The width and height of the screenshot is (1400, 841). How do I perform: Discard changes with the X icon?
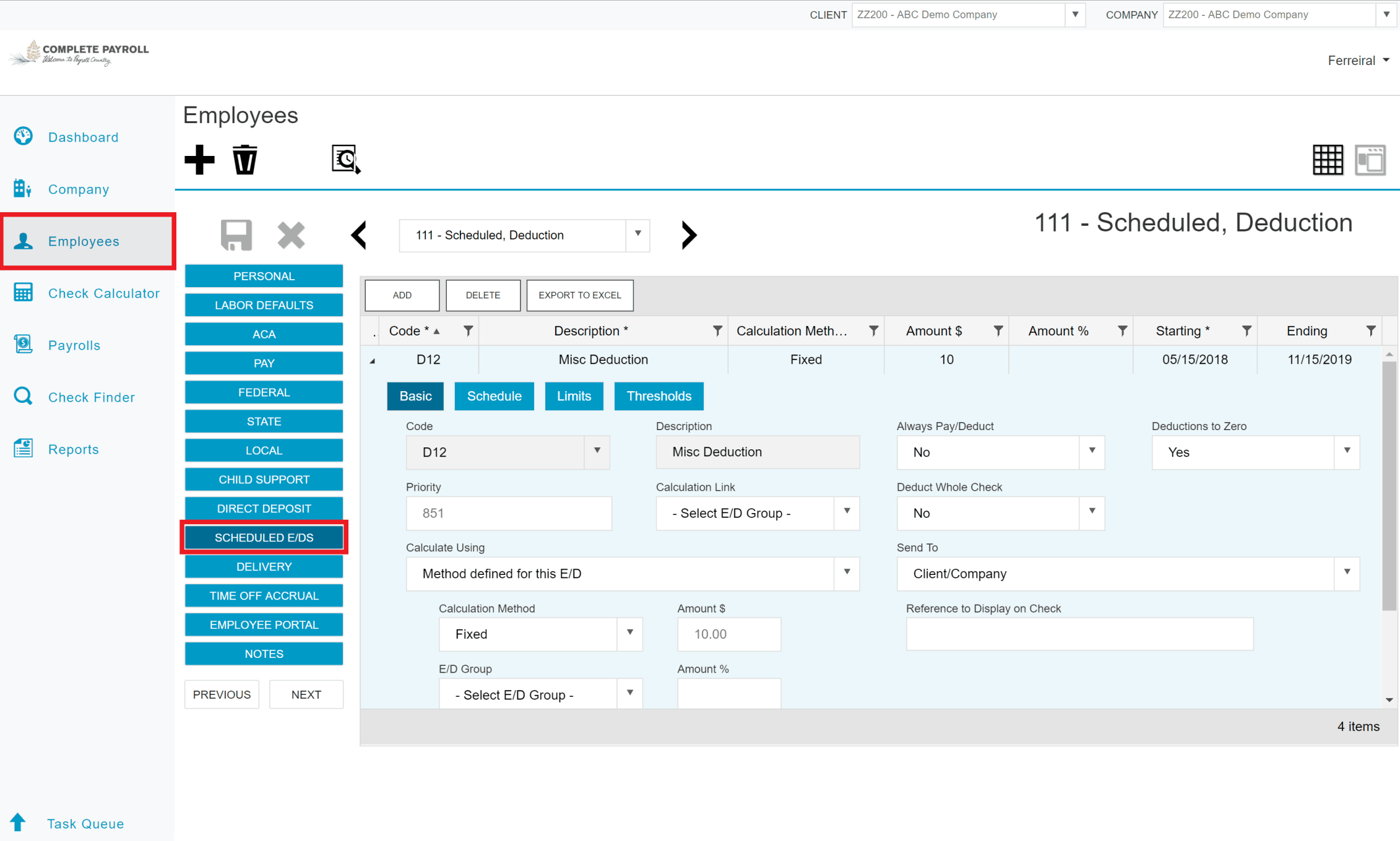click(291, 235)
